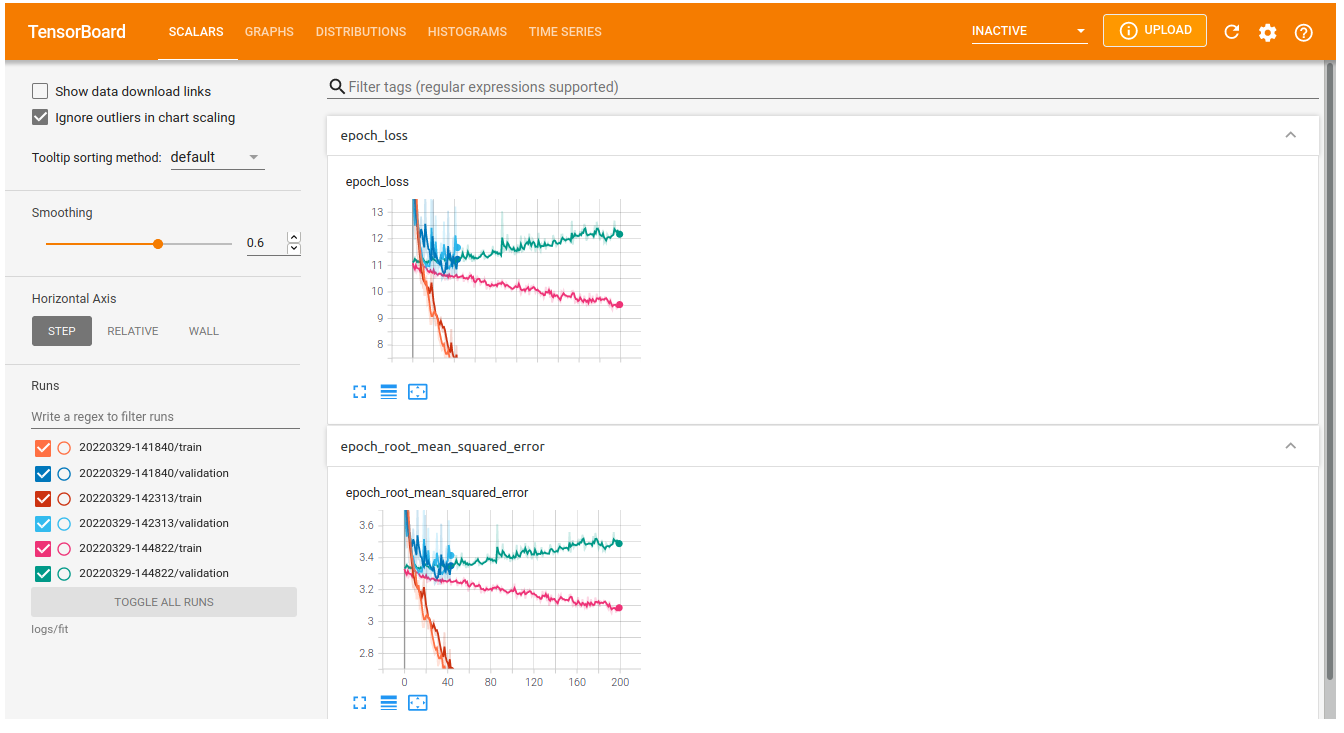The image size is (1344, 733).
Task: Open TensorBoard help
Action: click(x=1303, y=31)
